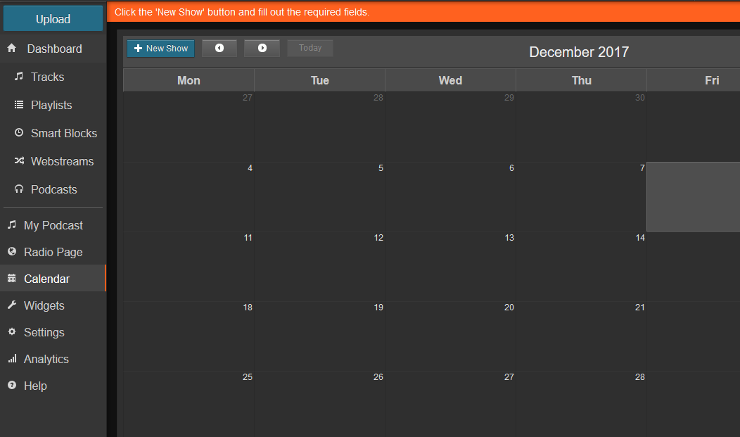
Task: View Analytics page
Action: pos(46,359)
